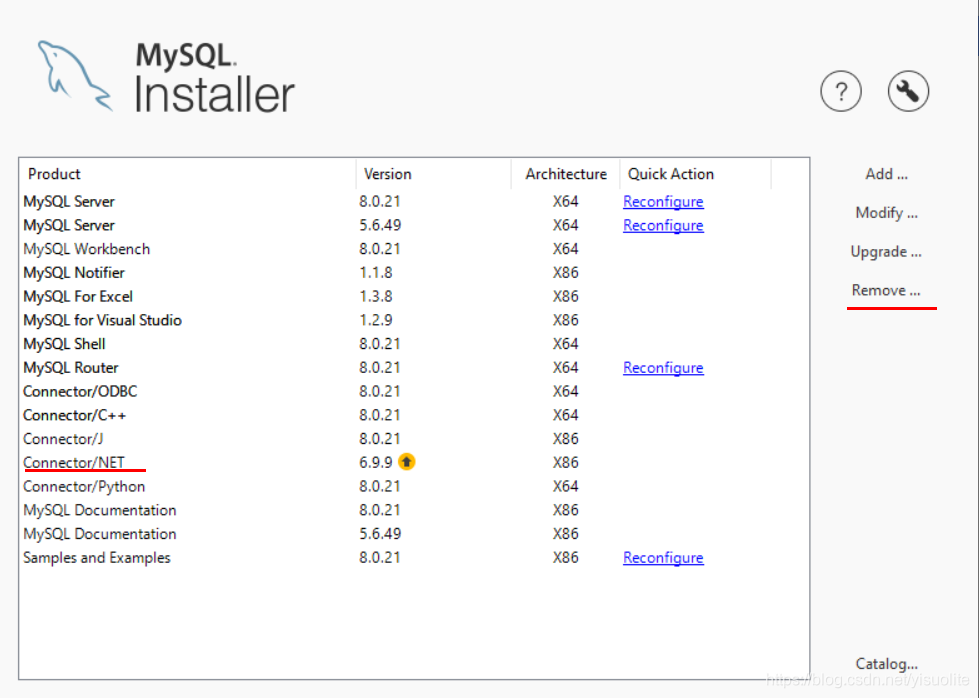Click the MySQL dolphin logo

pyautogui.click(x=74, y=76)
